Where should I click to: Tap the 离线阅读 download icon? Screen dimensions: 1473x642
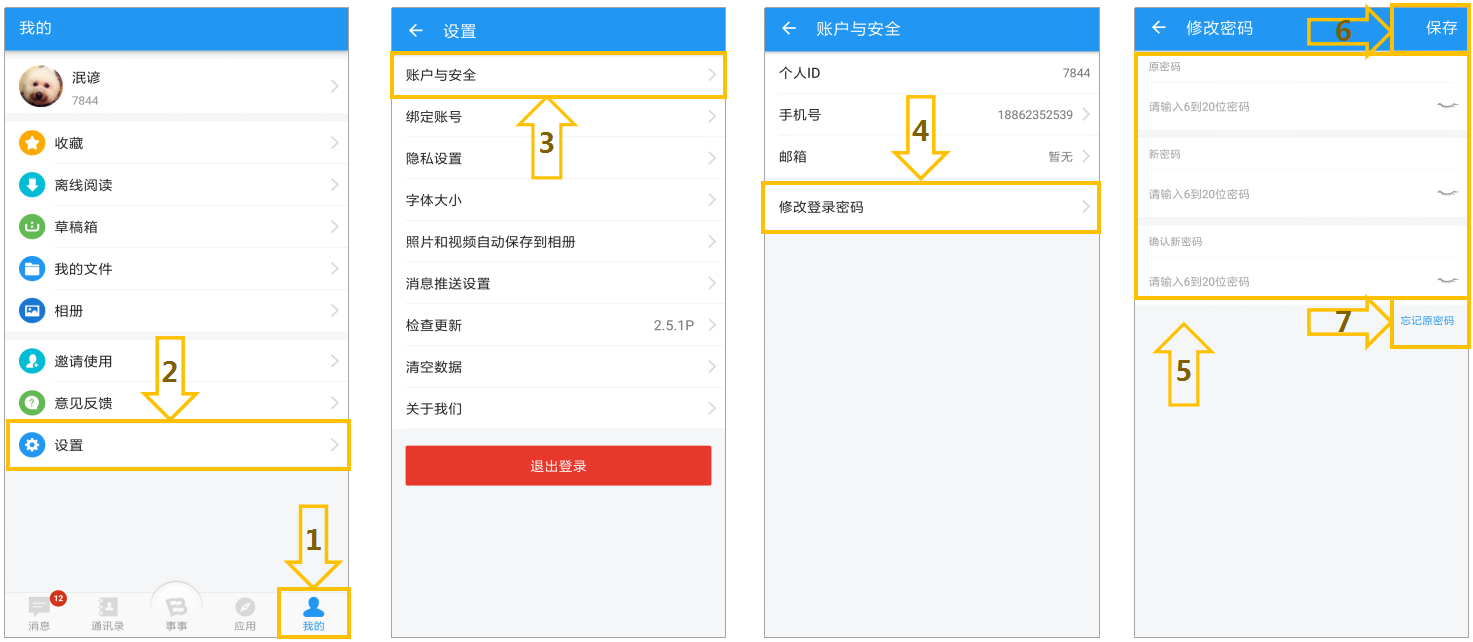(32, 185)
